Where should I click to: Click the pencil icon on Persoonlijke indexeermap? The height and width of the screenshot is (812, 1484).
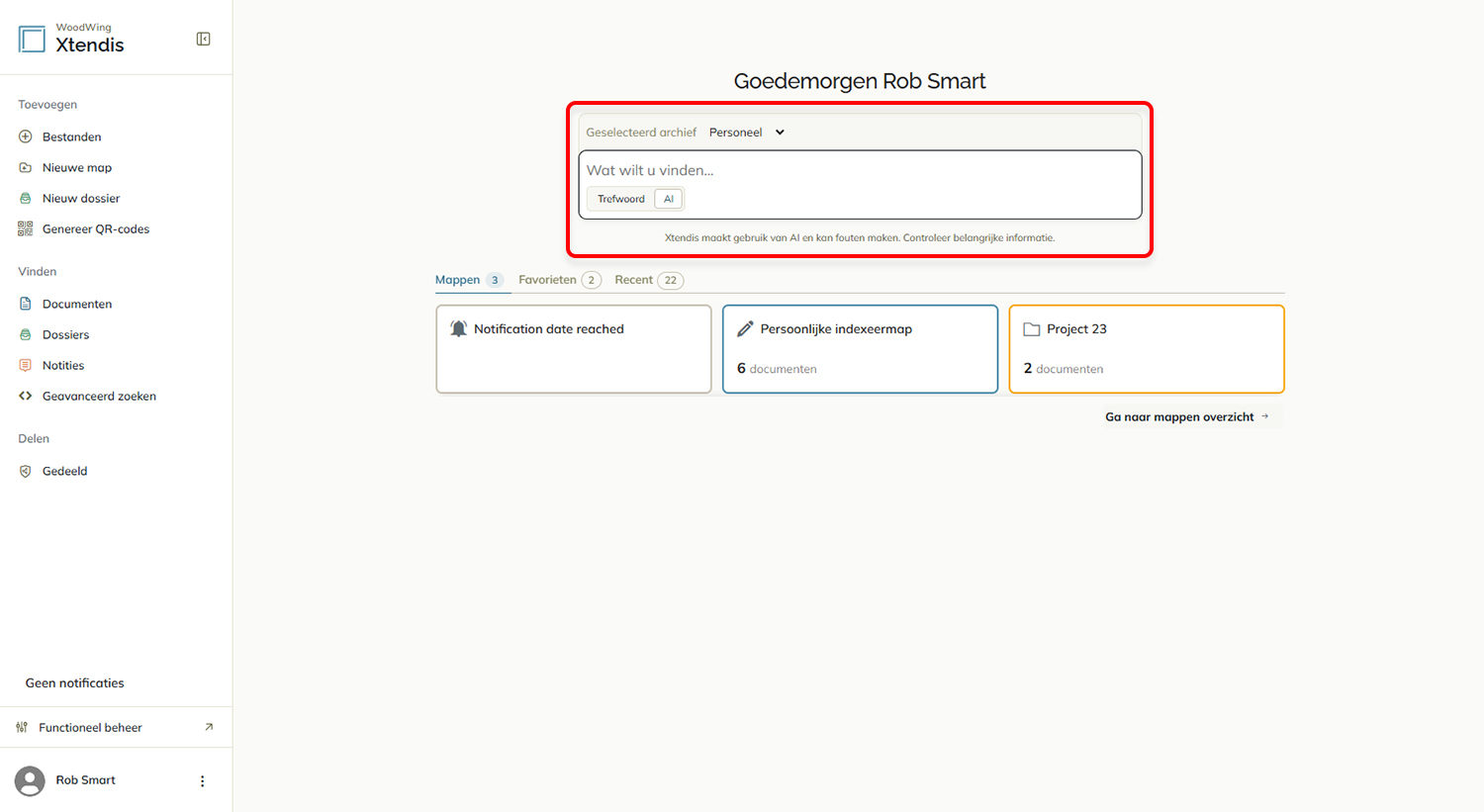(x=745, y=328)
